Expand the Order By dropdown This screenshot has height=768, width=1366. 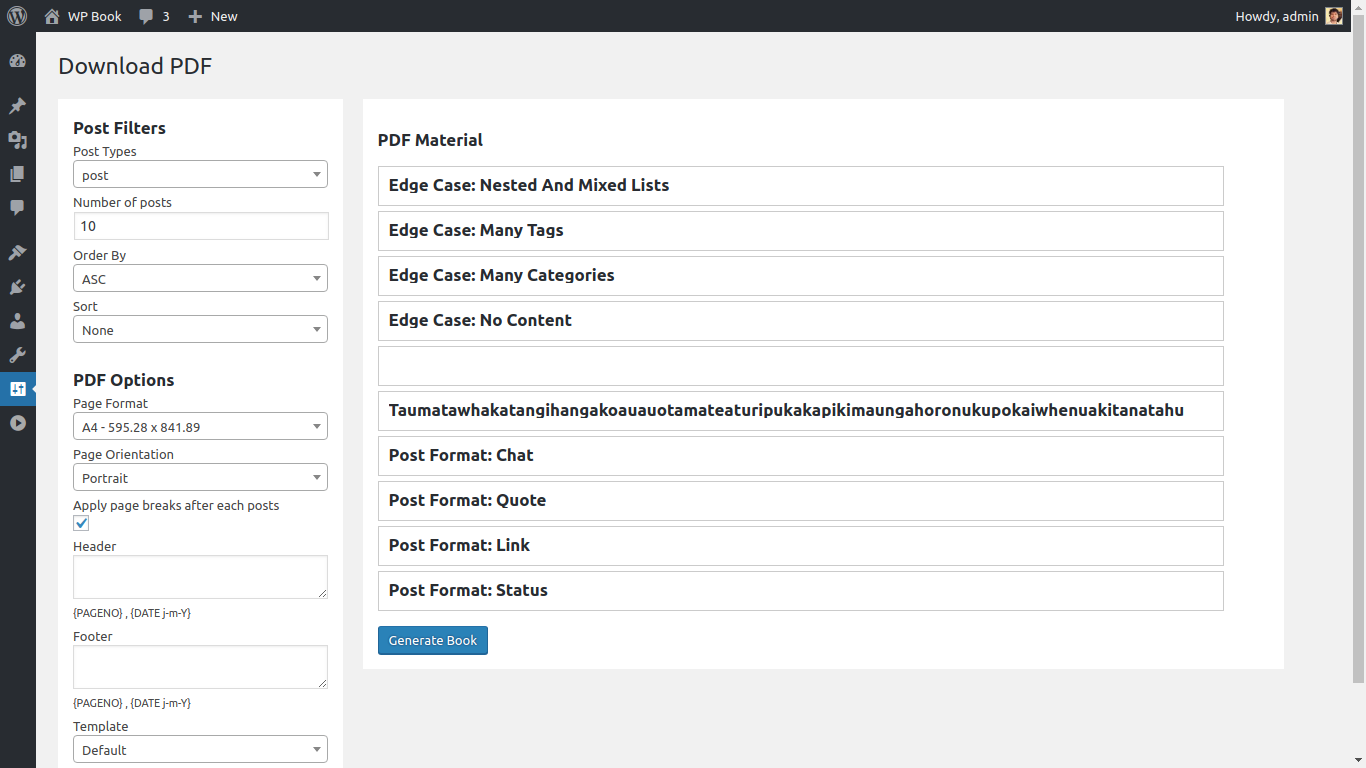(200, 279)
